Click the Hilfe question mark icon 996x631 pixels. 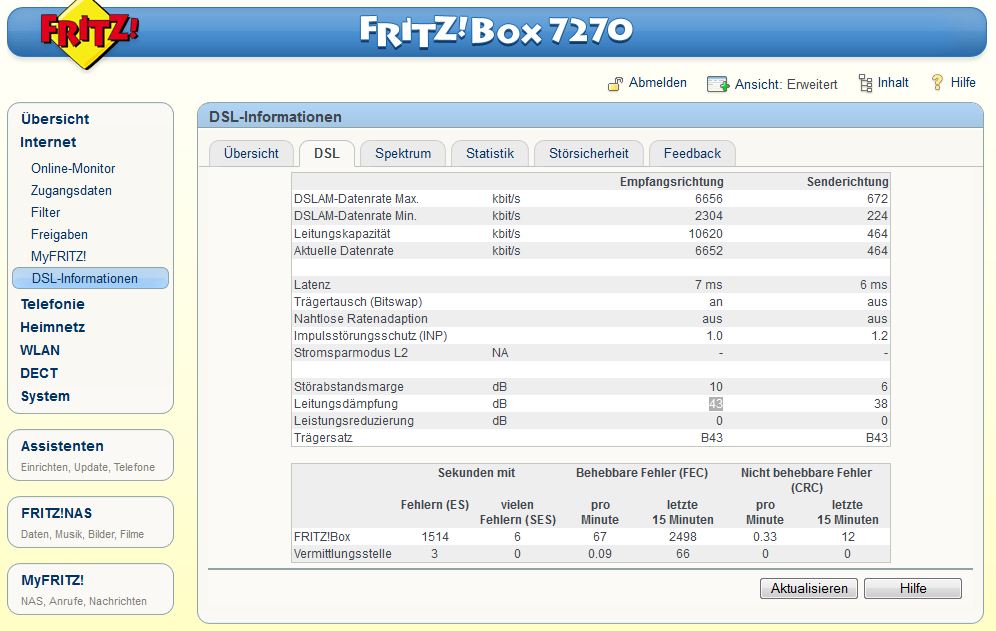[x=937, y=82]
